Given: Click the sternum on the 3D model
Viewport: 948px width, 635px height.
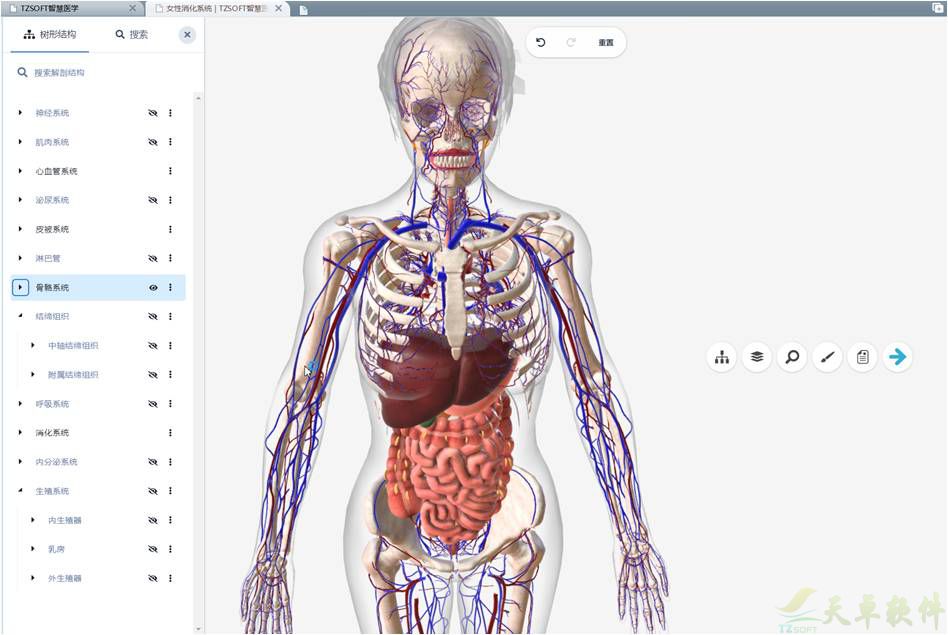Looking at the screenshot, I should [x=456, y=302].
